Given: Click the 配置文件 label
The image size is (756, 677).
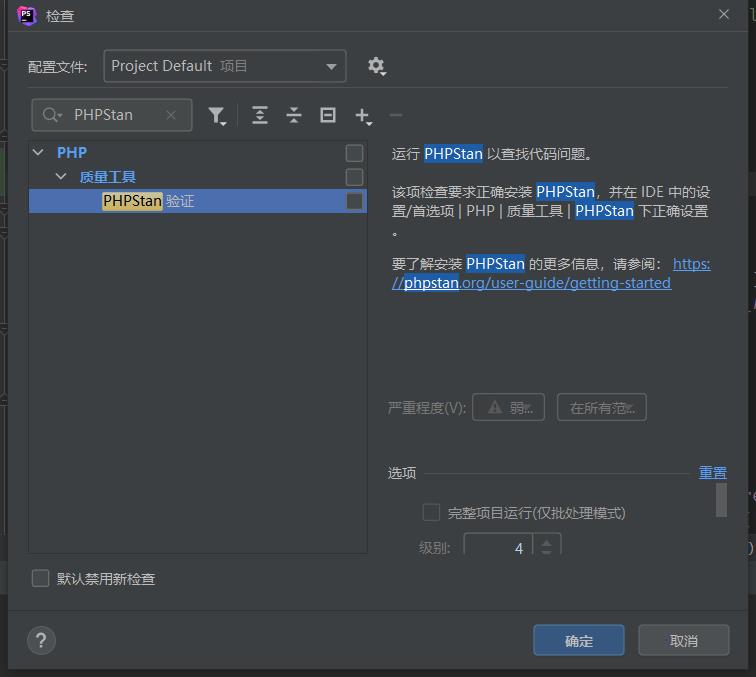Looking at the screenshot, I should coord(57,67).
